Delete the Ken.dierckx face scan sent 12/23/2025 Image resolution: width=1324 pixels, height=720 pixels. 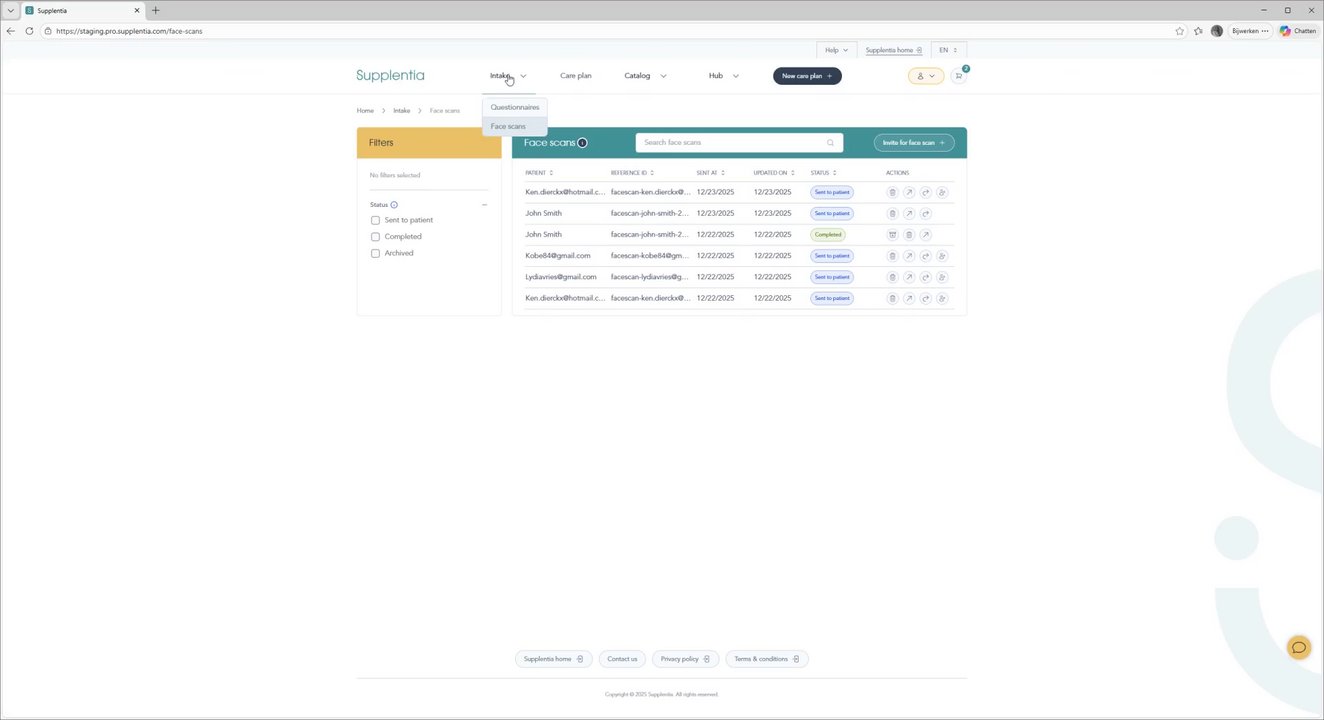tap(893, 192)
